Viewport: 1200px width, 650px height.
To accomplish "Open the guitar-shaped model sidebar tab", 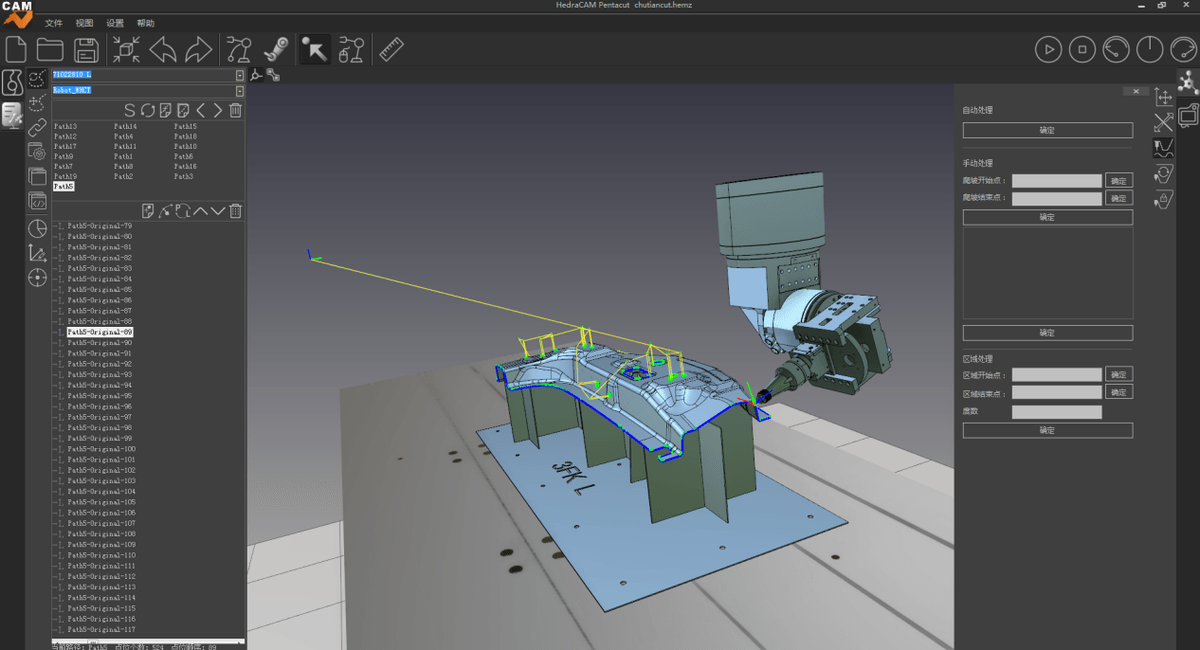I will 13,83.
